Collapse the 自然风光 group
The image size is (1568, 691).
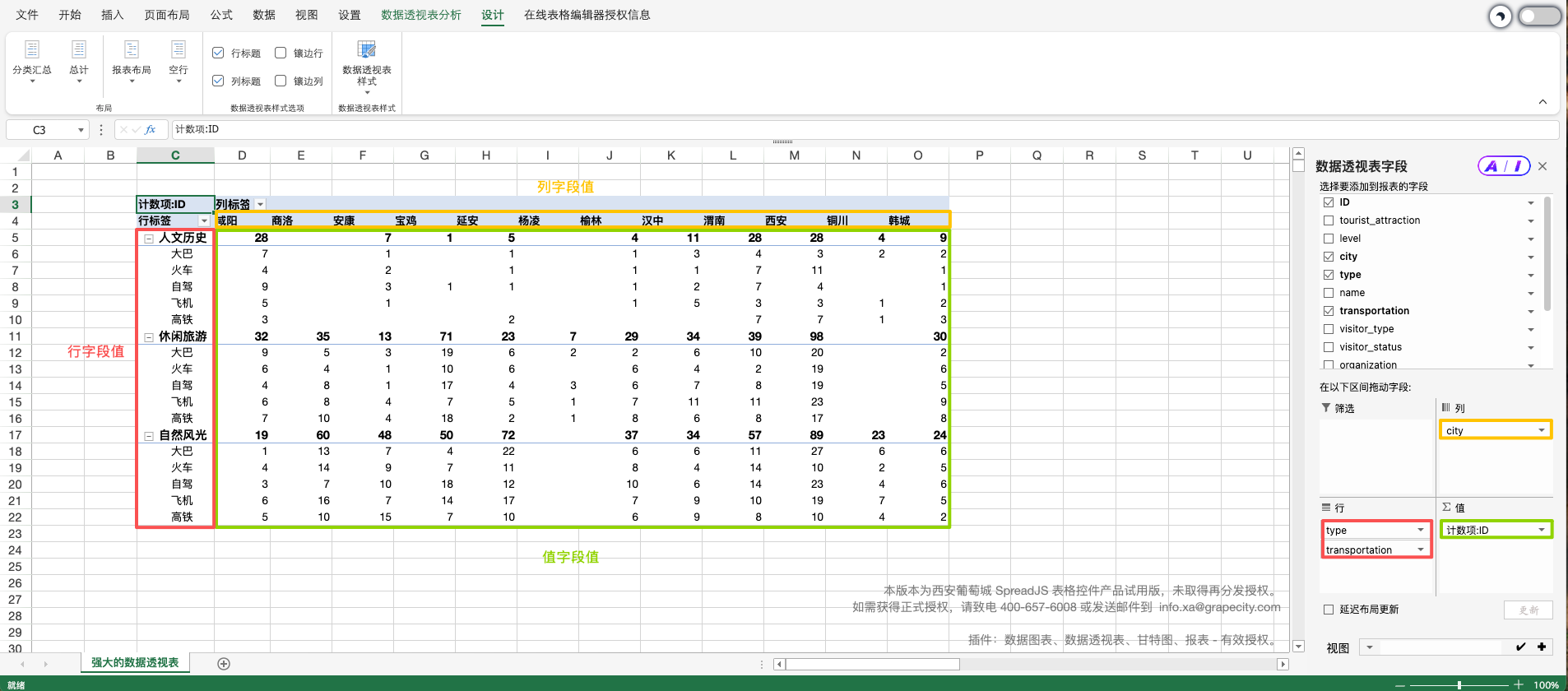(x=149, y=436)
